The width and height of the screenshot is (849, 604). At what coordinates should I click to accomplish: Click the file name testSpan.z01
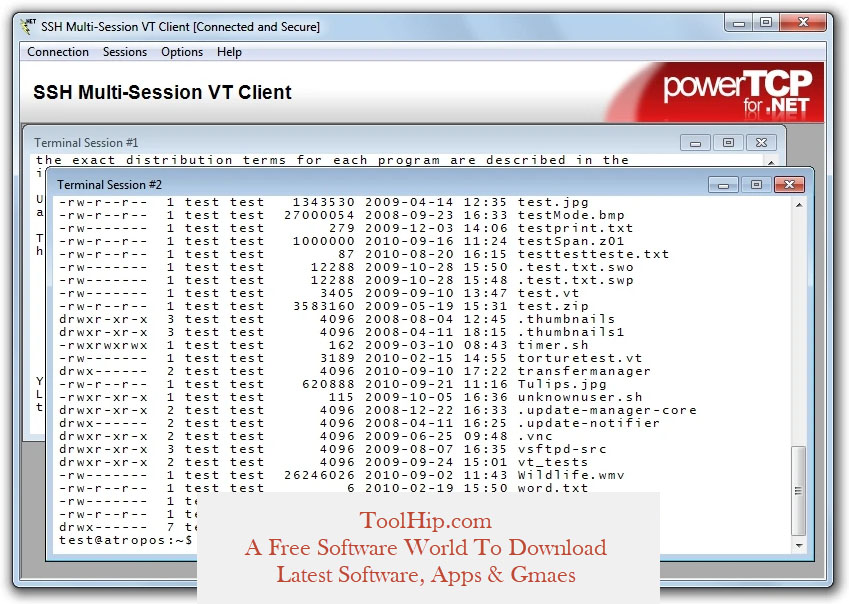coord(571,241)
